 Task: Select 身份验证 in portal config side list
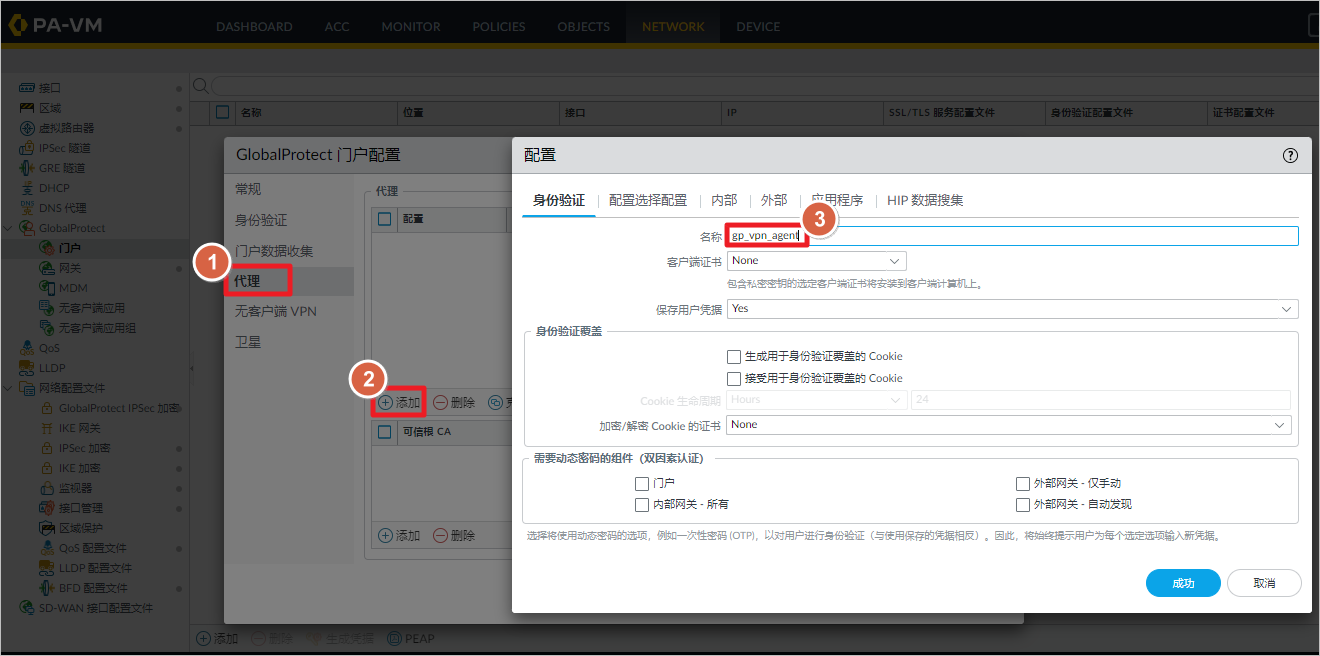[261, 220]
